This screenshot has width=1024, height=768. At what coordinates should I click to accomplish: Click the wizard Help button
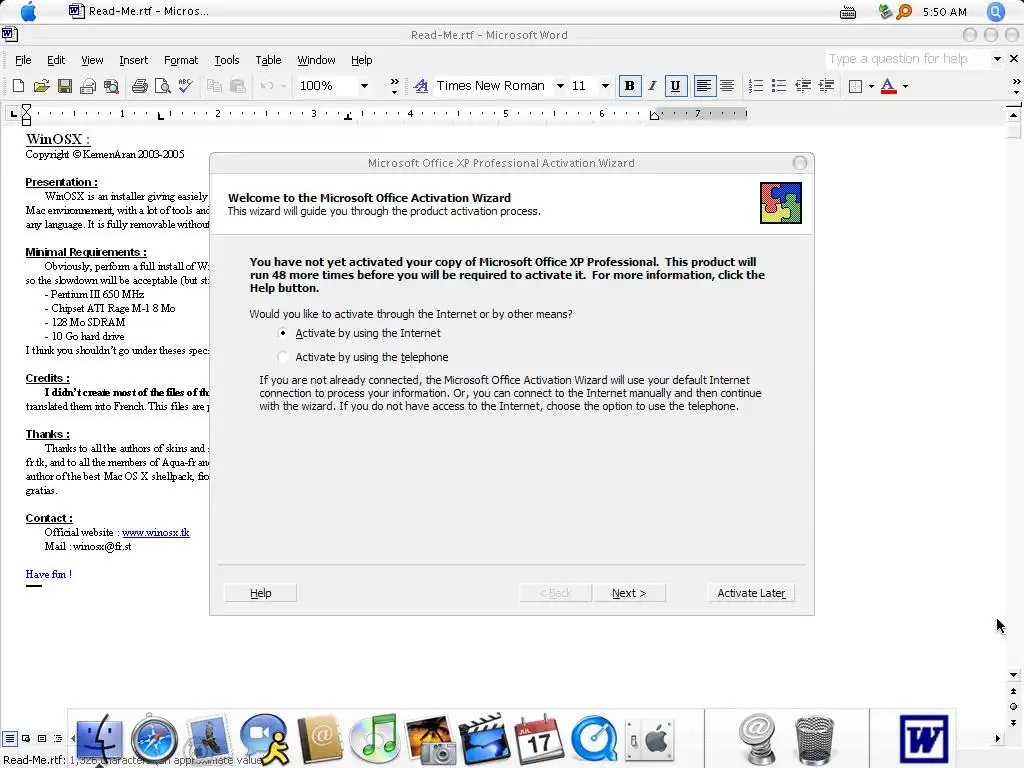pos(261,593)
